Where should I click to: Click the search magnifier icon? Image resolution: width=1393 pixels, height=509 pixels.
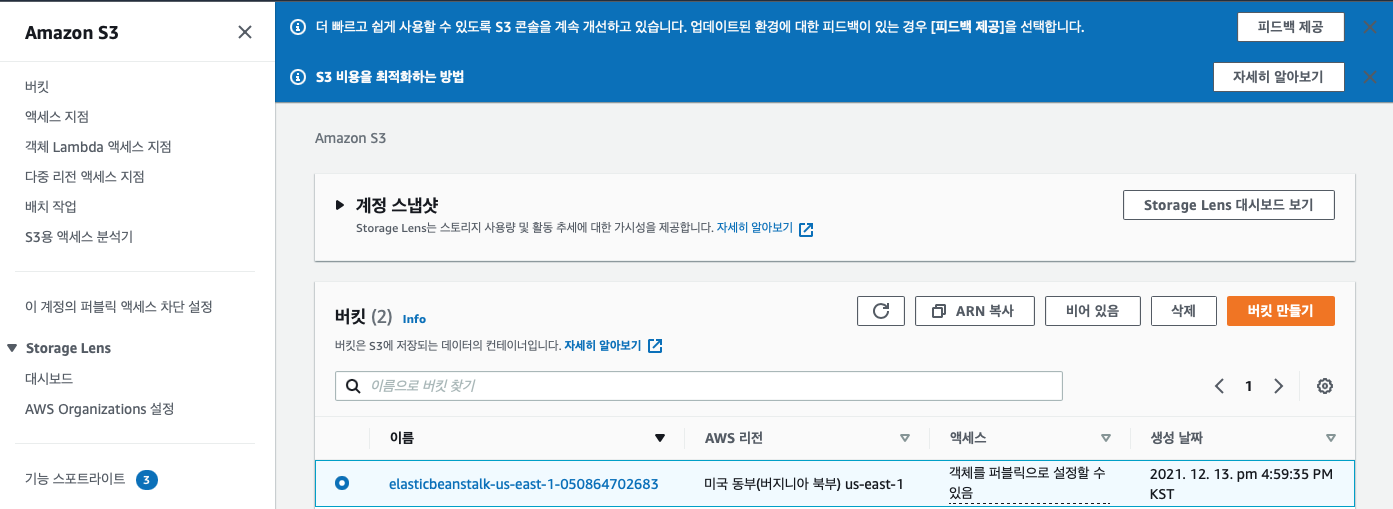(353, 386)
